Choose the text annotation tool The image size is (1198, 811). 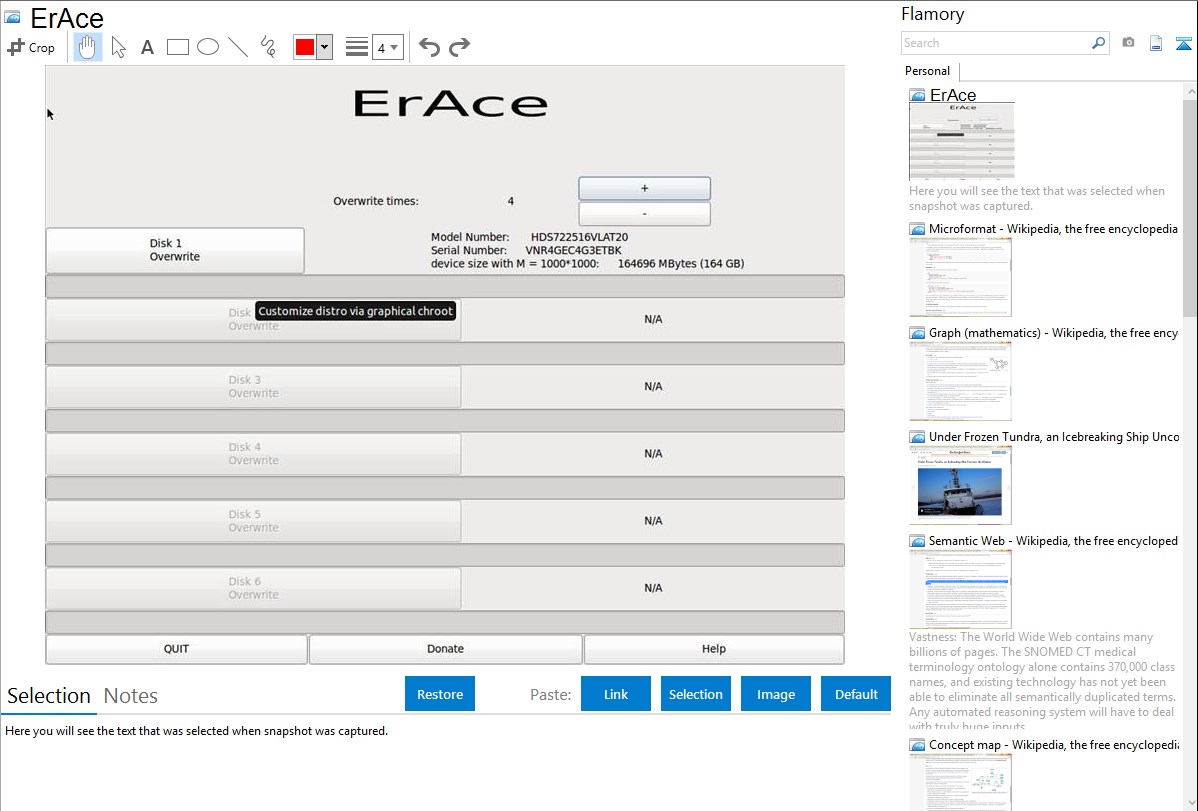[147, 47]
